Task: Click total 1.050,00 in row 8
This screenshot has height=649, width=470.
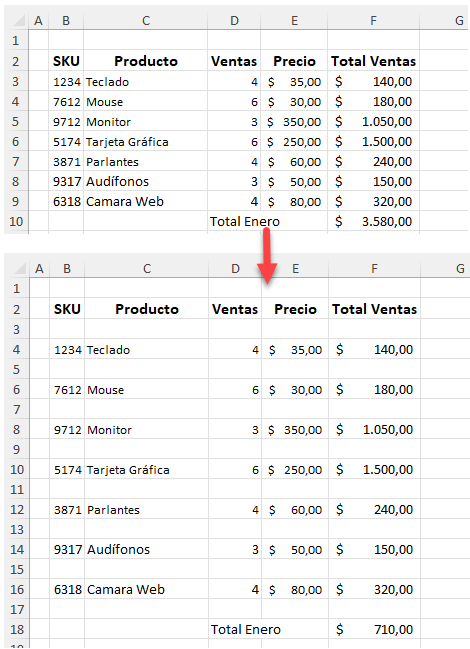Action: coord(374,430)
